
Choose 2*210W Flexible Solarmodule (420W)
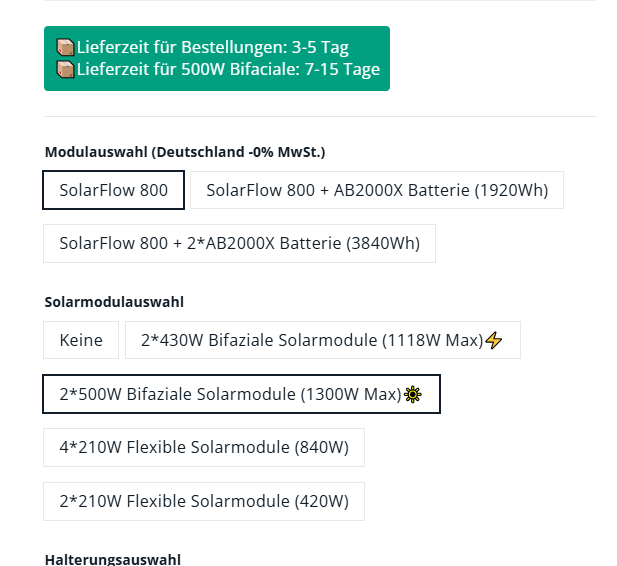click(x=203, y=501)
